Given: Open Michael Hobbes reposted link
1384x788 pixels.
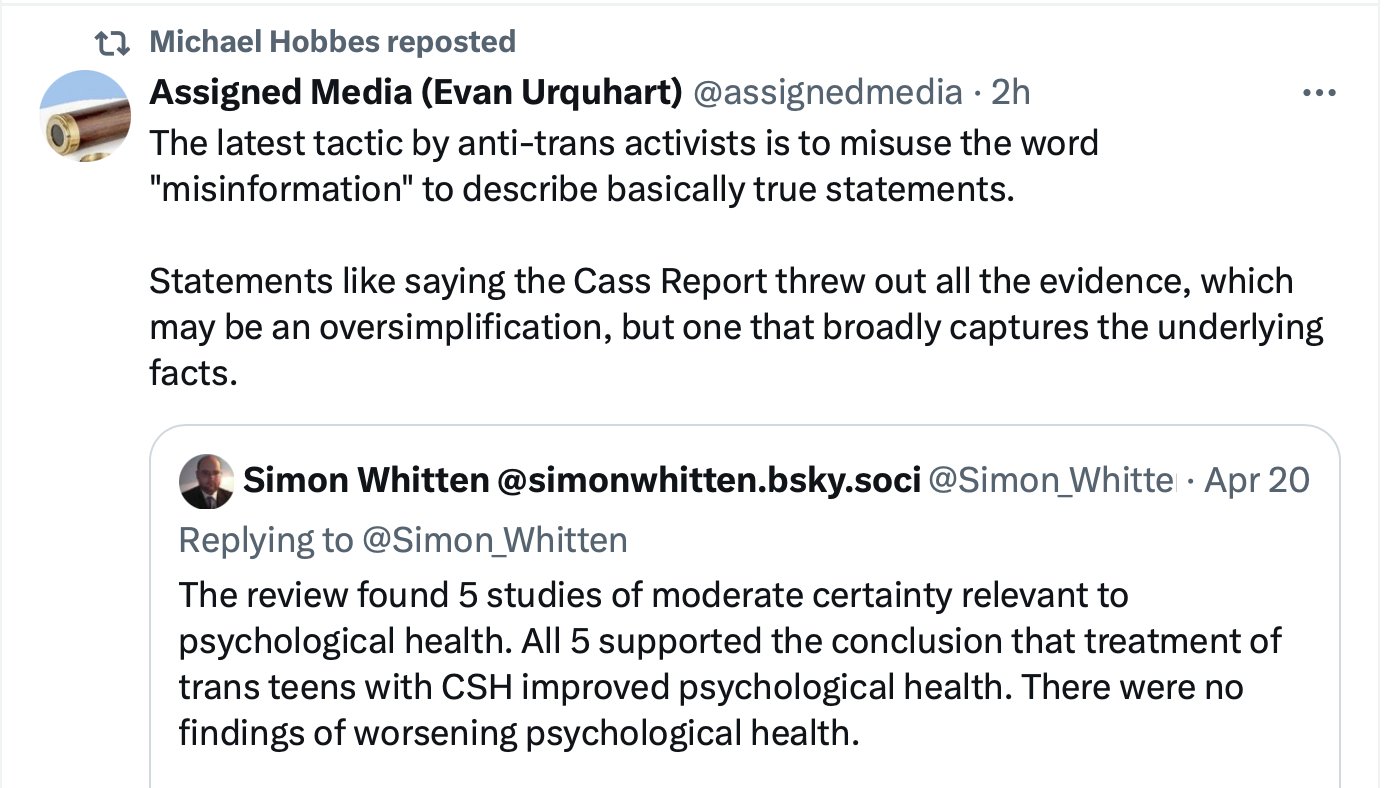Looking at the screenshot, I should point(332,42).
